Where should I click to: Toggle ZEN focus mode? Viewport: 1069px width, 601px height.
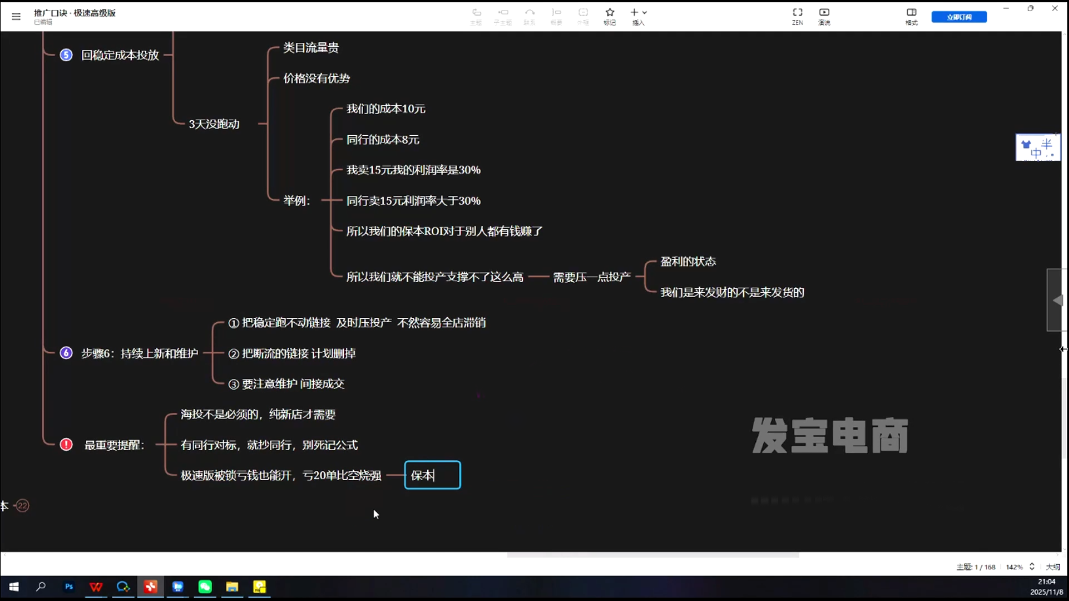[795, 12]
